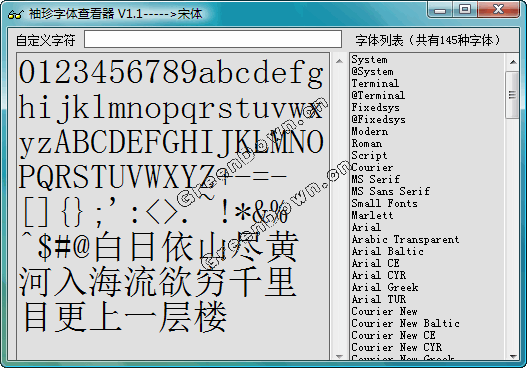
Task: Select the Courier font entry
Action: [x=372, y=167]
